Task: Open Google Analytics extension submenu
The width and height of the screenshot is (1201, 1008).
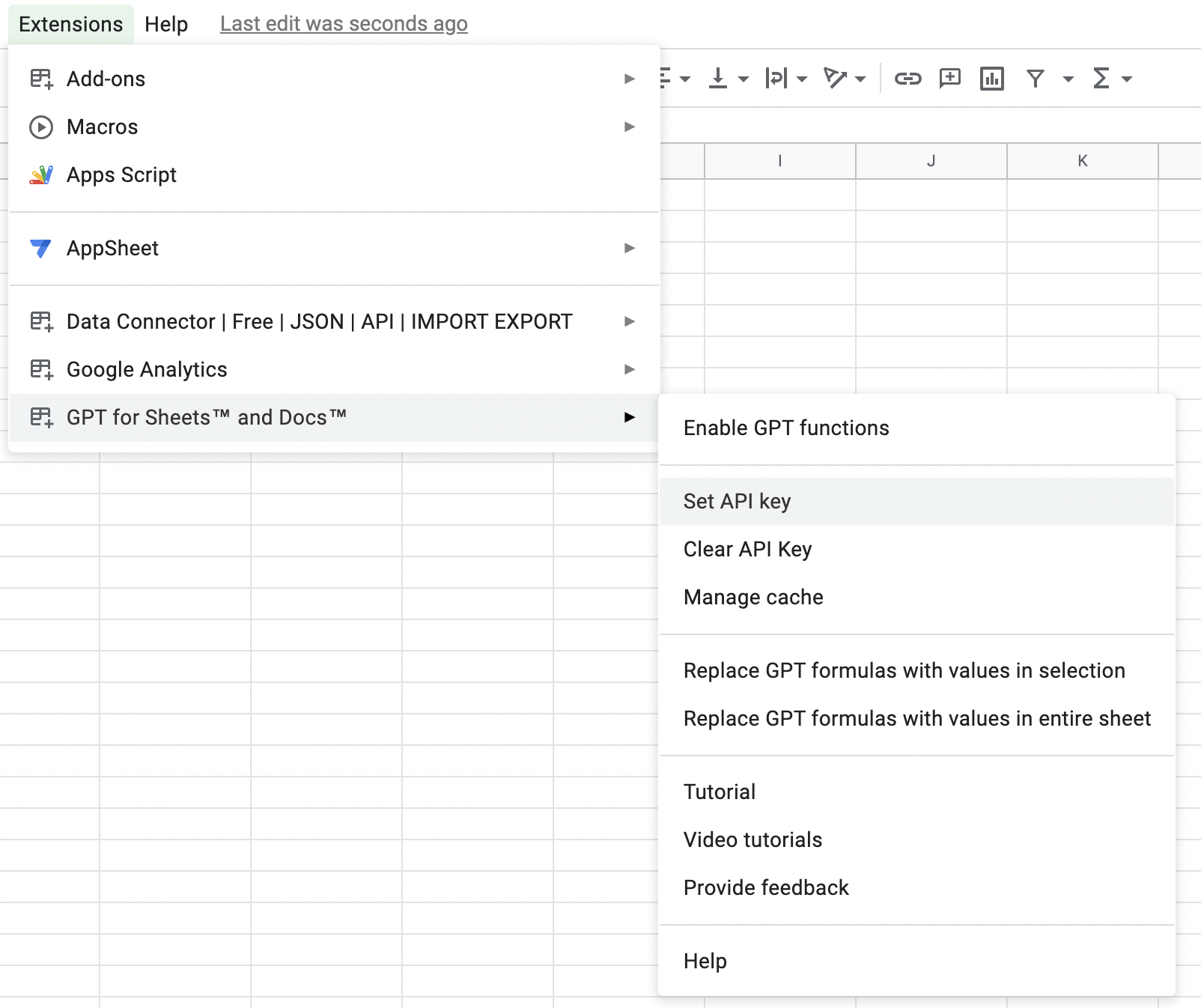Action: (335, 369)
